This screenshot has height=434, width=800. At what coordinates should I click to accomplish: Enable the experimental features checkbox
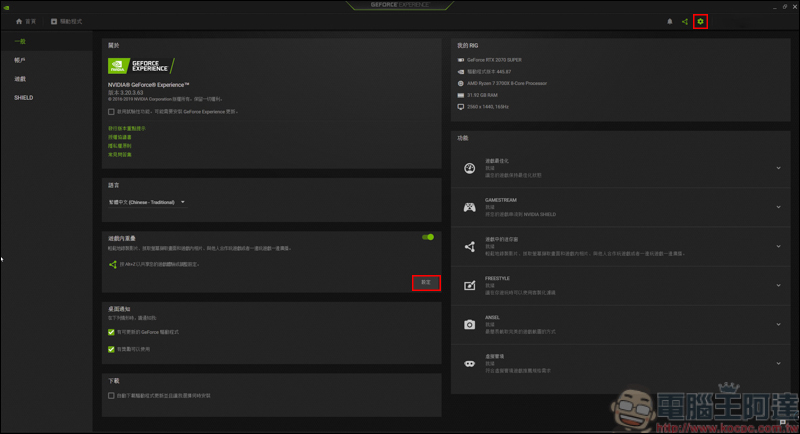(x=111, y=112)
